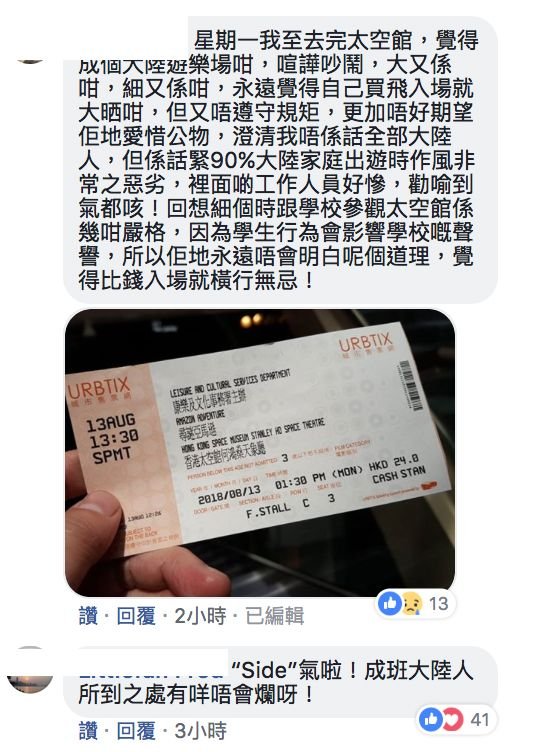Open the 2小時 timestamp link
Viewport: 534px width, 752px height.
click(200, 615)
